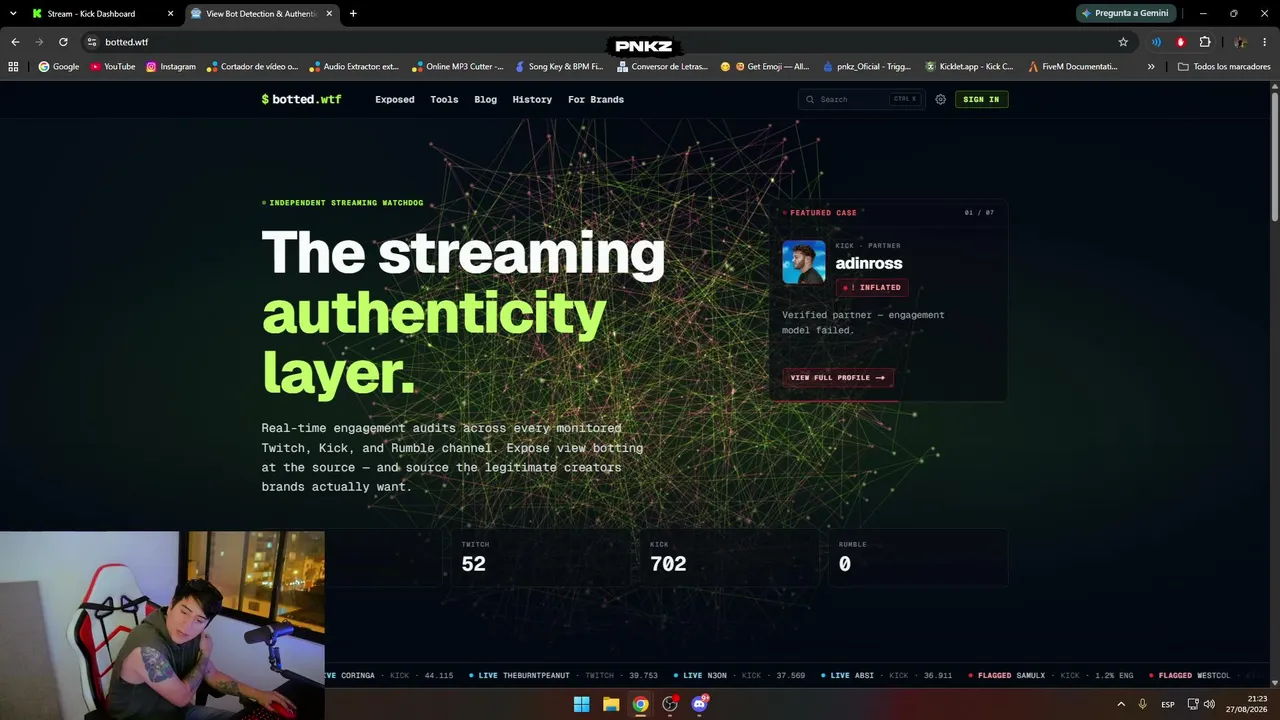Click the Pregunta a Gemini button
This screenshot has height=720, width=1280.
pyautogui.click(x=1125, y=14)
